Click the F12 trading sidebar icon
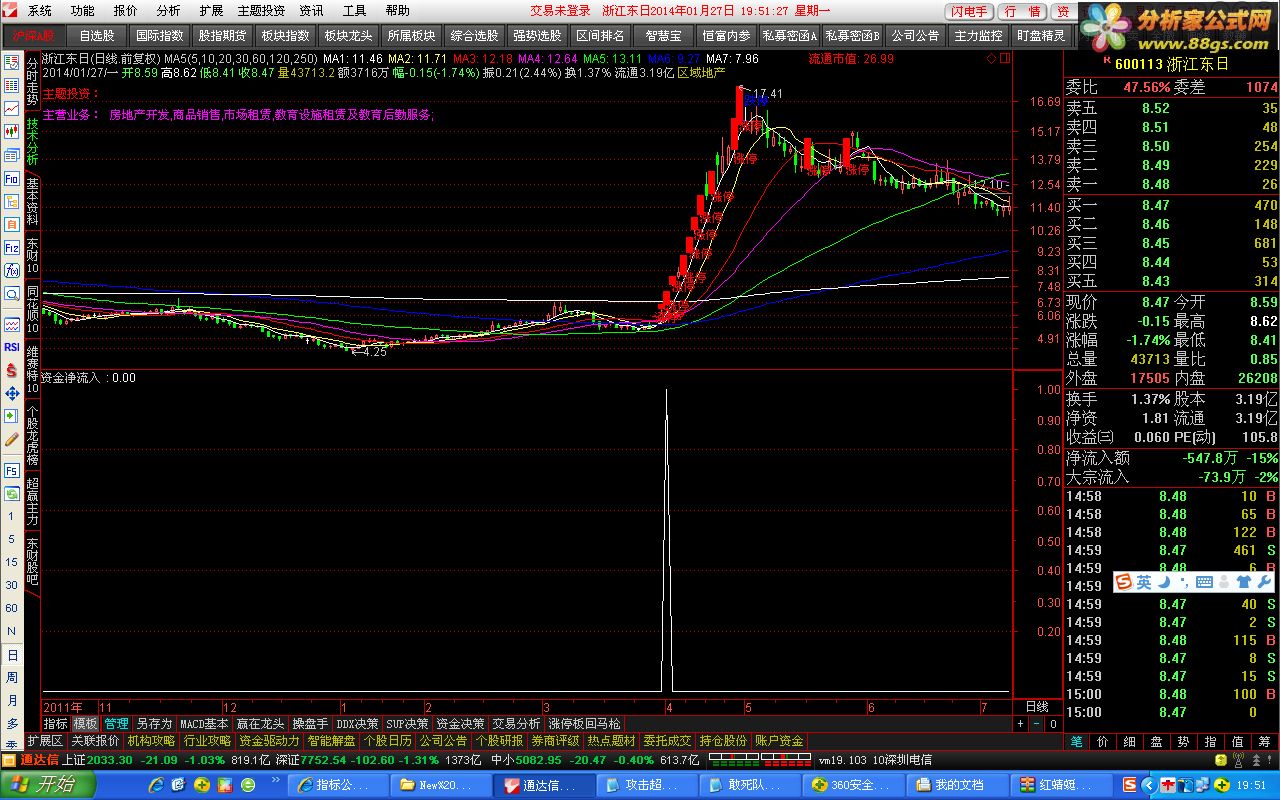The height and width of the screenshot is (800, 1280). point(12,247)
